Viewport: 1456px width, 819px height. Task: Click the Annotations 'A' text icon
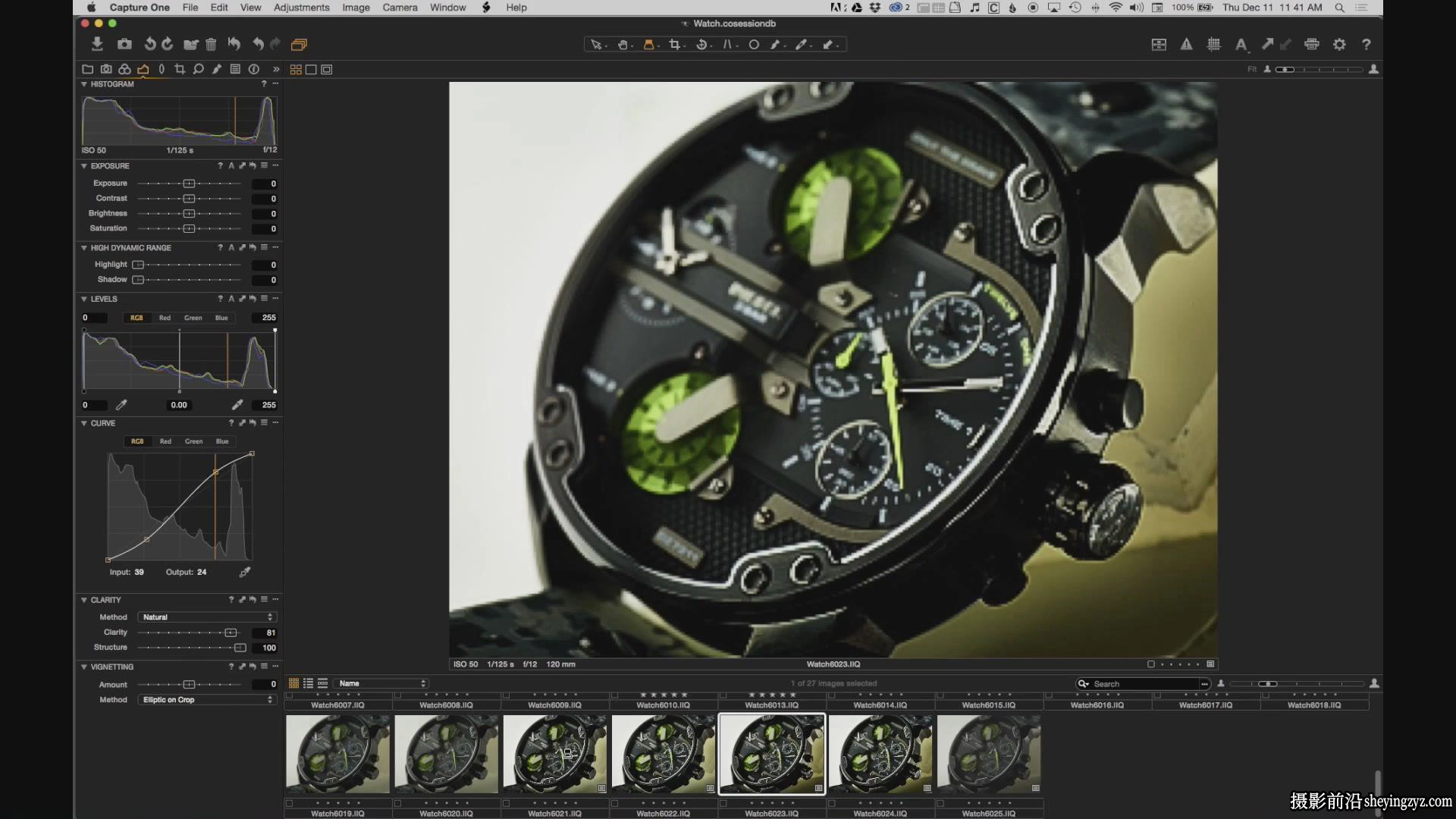coord(1241,45)
